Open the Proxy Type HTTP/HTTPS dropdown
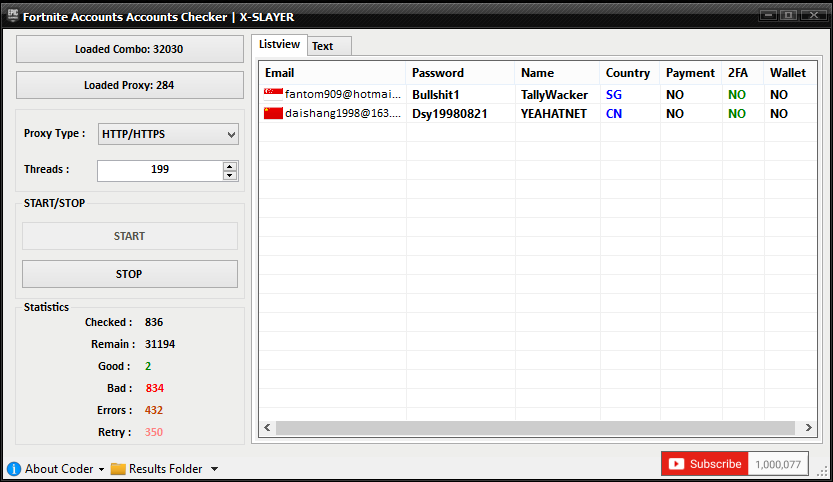The width and height of the screenshot is (833, 482). coord(168,134)
